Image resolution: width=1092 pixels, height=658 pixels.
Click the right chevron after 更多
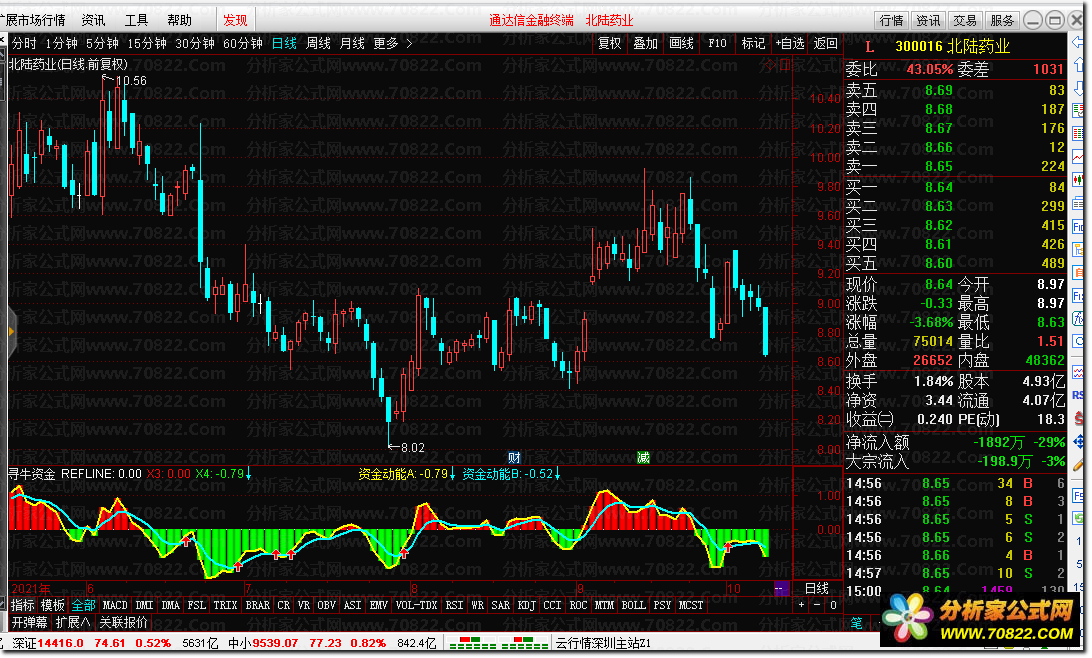pos(410,43)
